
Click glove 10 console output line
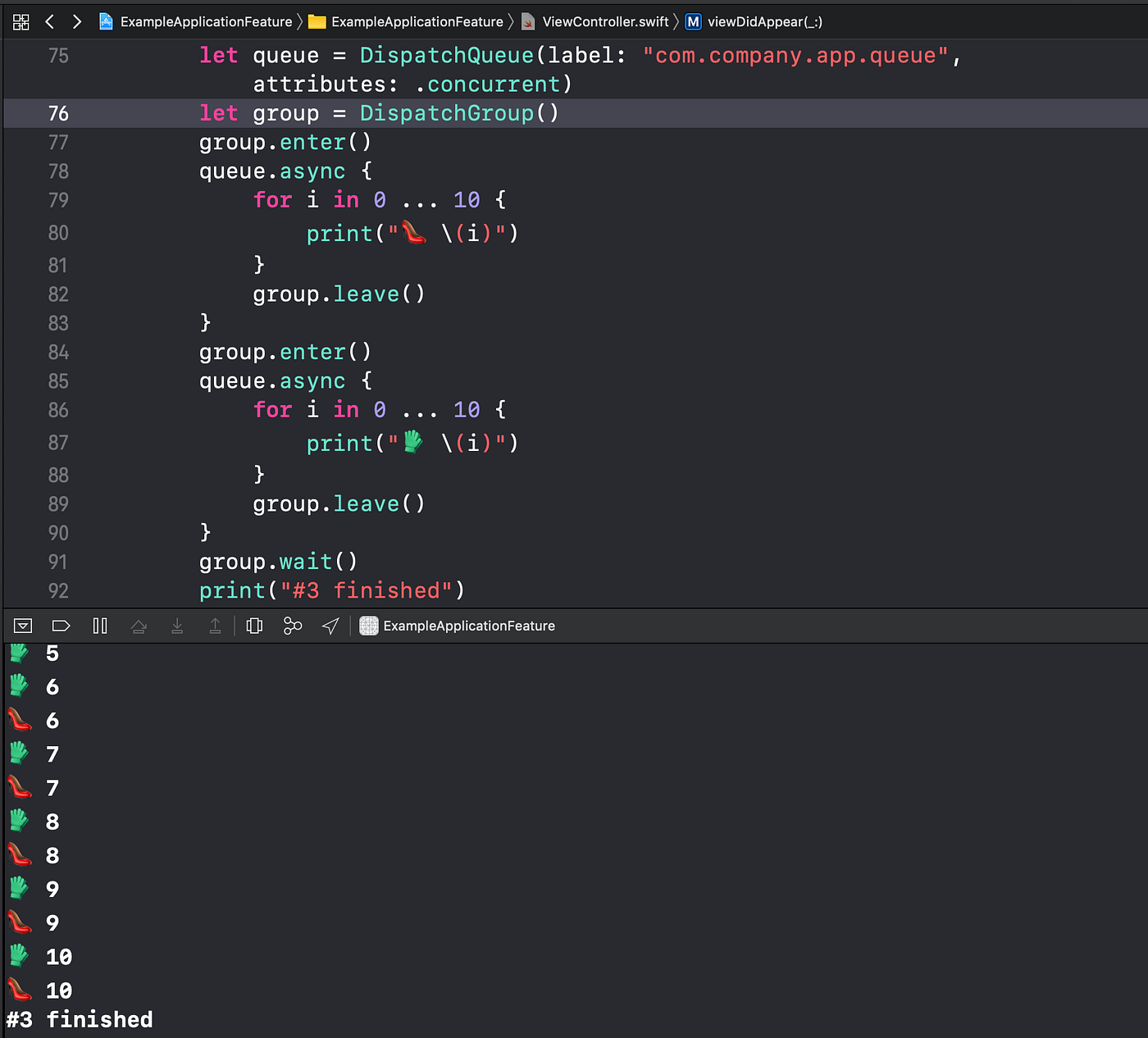(x=40, y=957)
